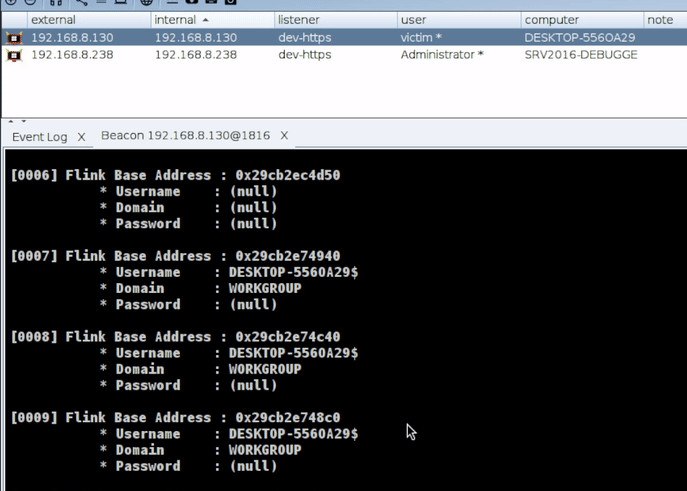Click computer name SRV2016-DEBUGGE
Viewport: 687px width, 491px height.
tap(581, 55)
